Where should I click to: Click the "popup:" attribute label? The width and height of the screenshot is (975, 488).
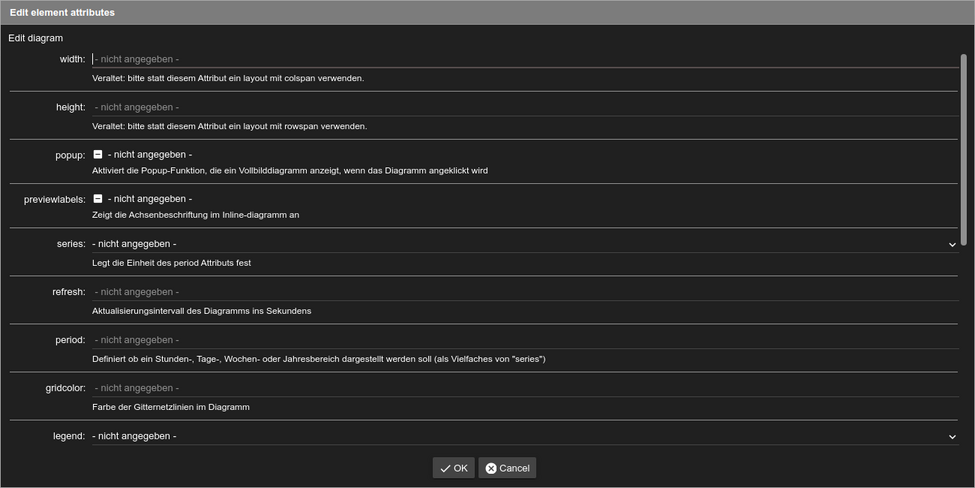click(70, 155)
